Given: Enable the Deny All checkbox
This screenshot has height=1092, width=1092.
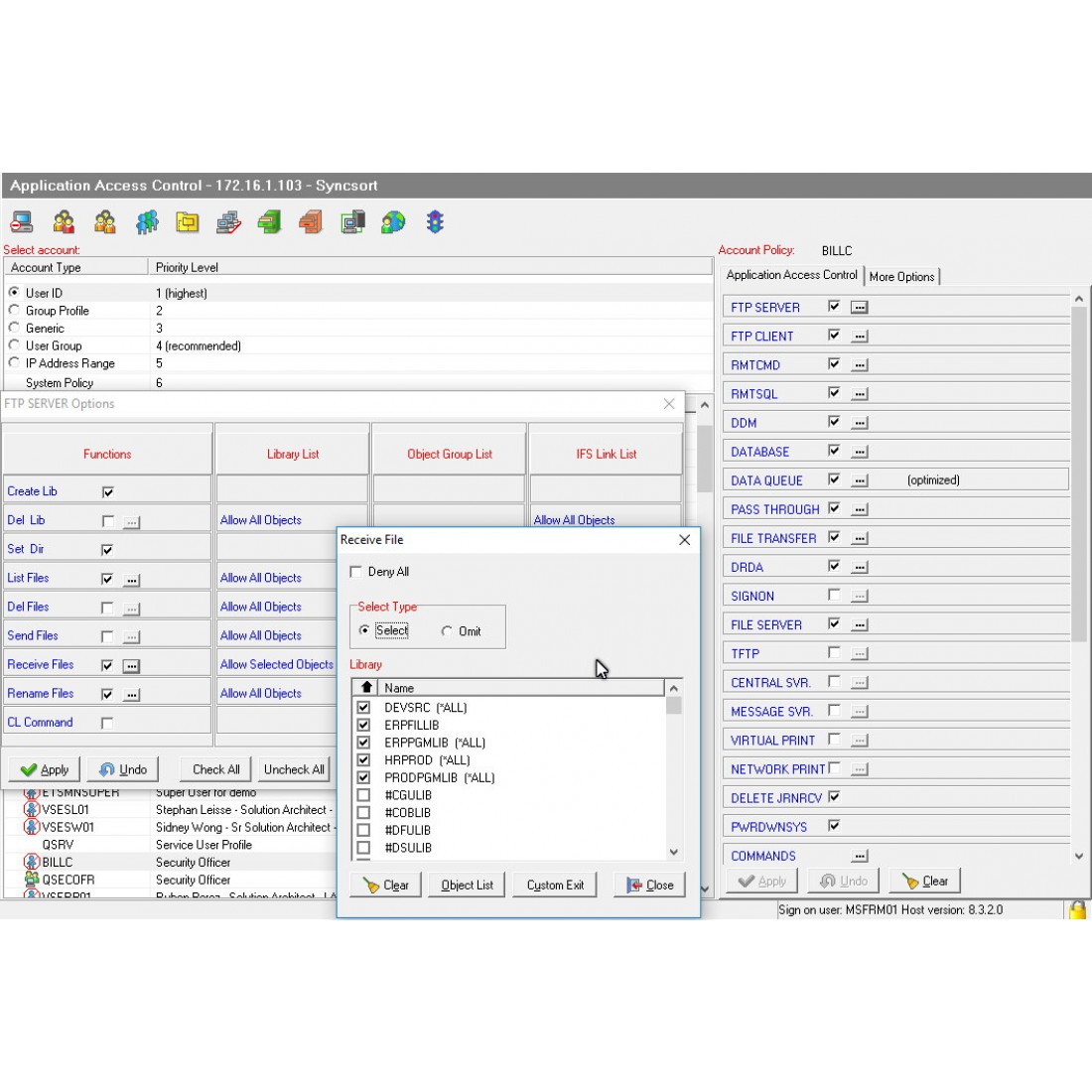Looking at the screenshot, I should pyautogui.click(x=356, y=572).
